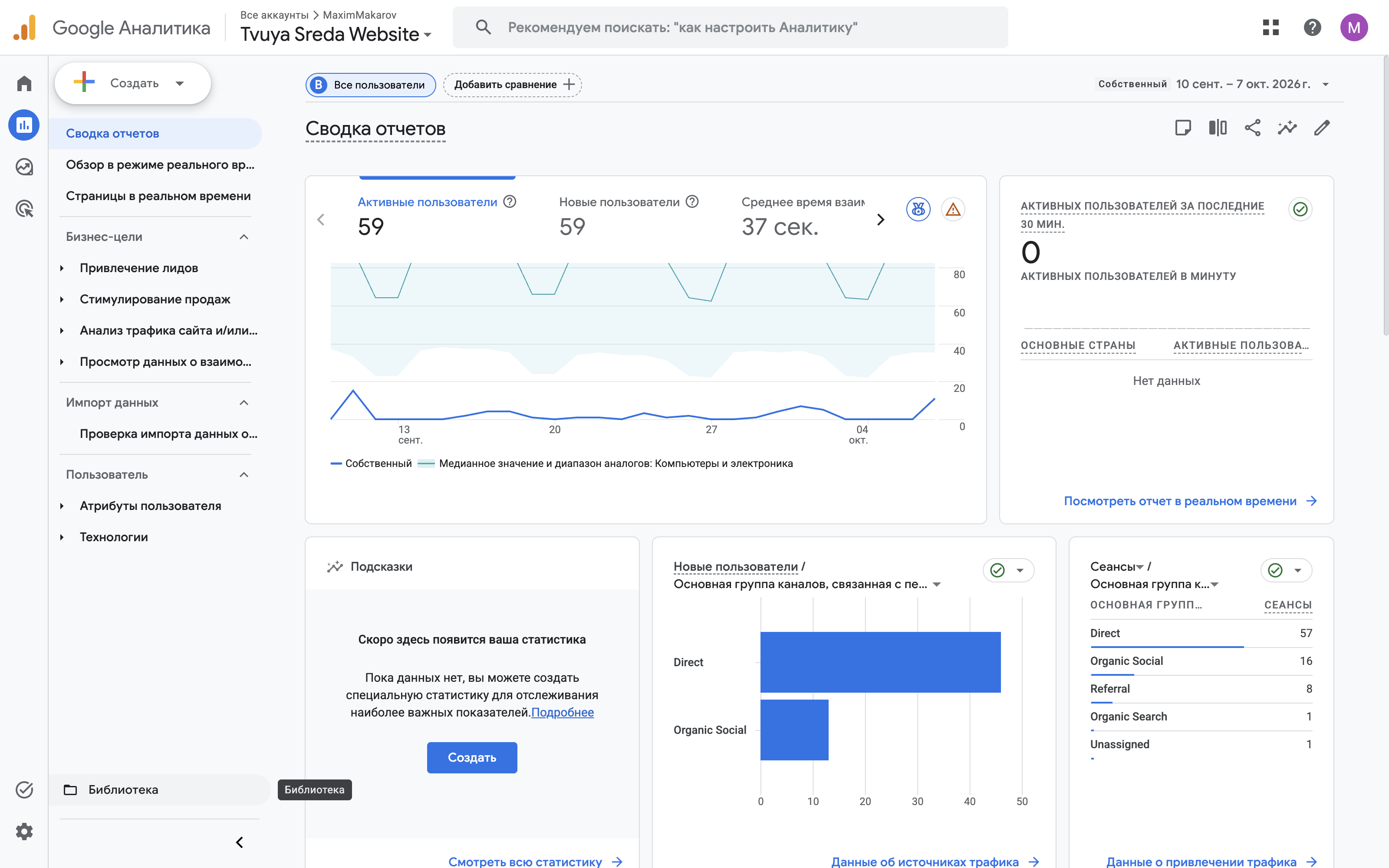Click the checkmark circle icon in left rail
Viewport: 1389px width, 868px height.
tap(24, 790)
